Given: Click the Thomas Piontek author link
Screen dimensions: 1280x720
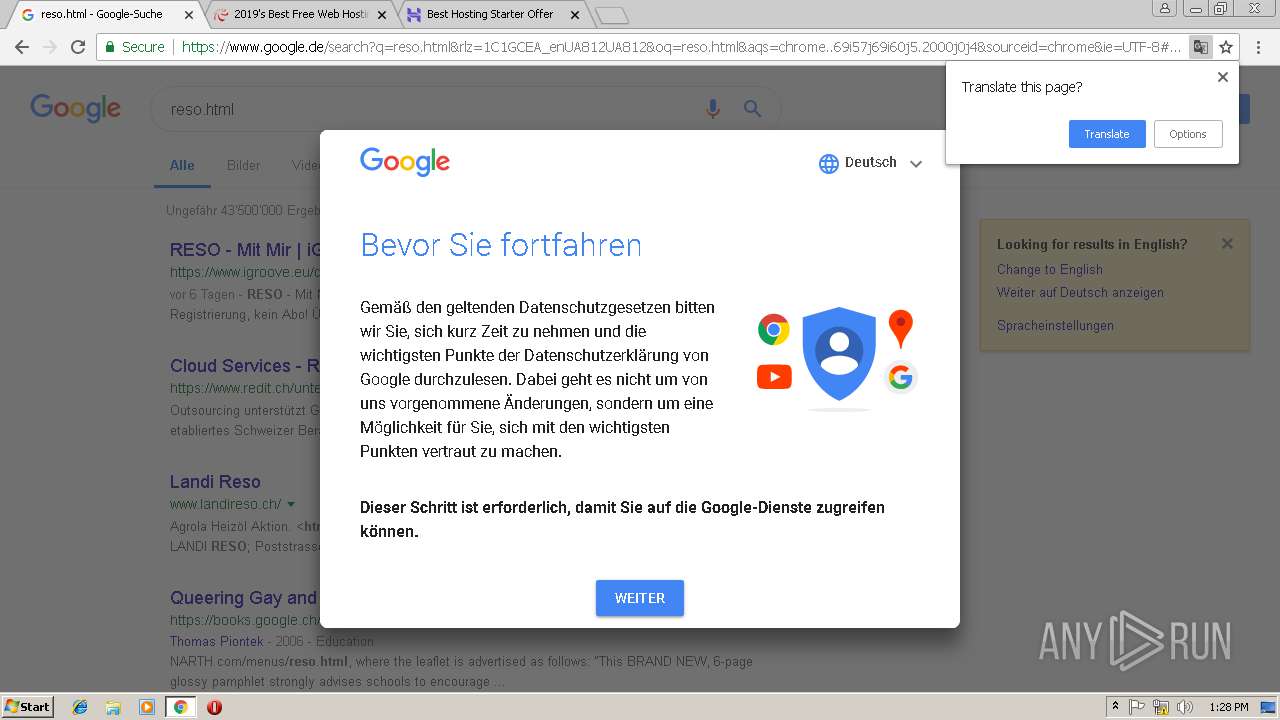Looking at the screenshot, I should [217, 641].
